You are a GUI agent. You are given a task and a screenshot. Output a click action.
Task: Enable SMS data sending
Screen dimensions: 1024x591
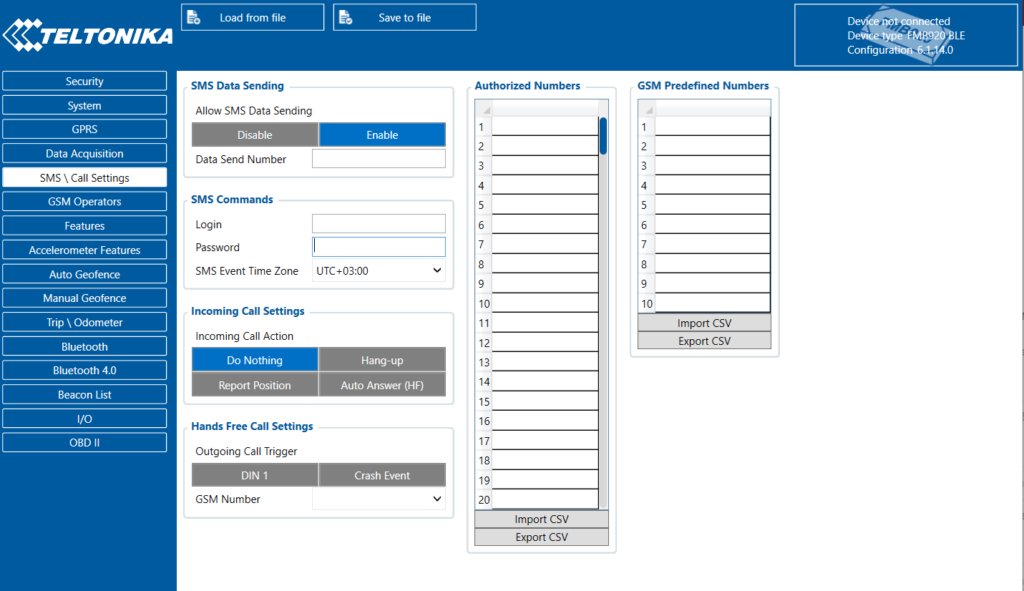pos(382,135)
